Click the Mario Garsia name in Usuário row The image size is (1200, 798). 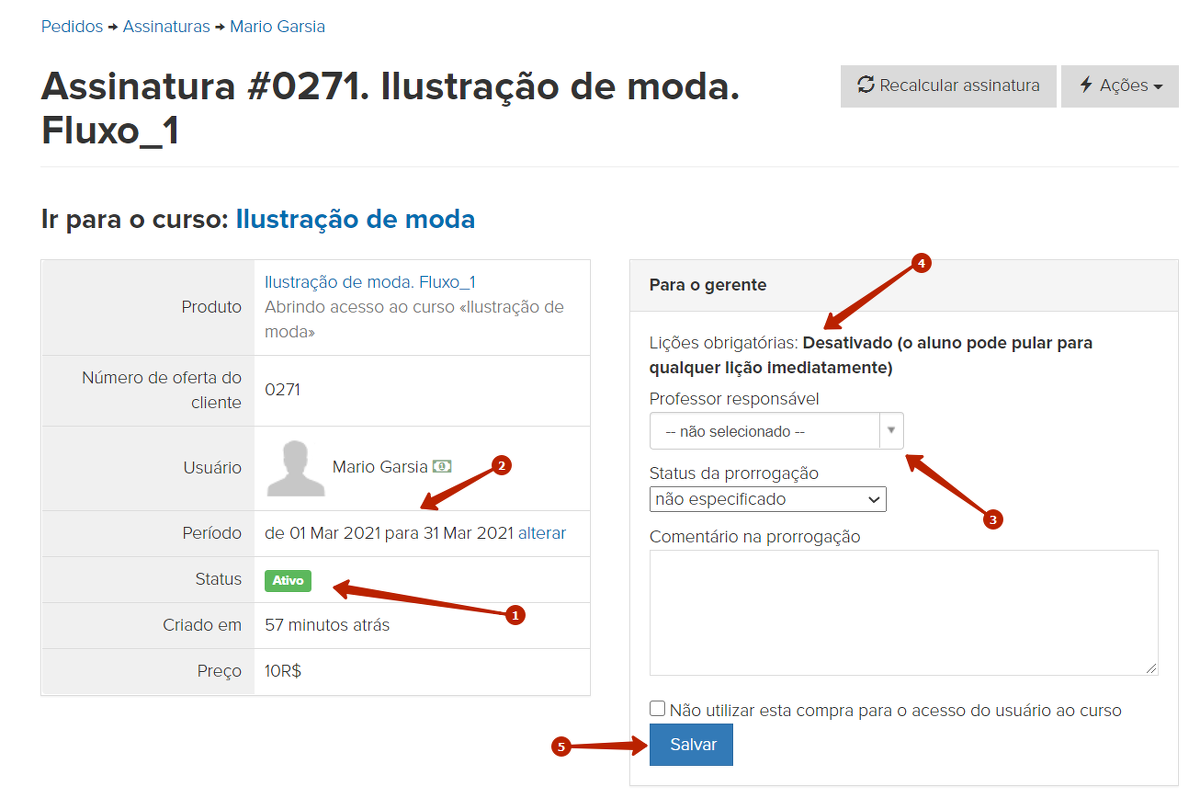pyautogui.click(x=380, y=466)
